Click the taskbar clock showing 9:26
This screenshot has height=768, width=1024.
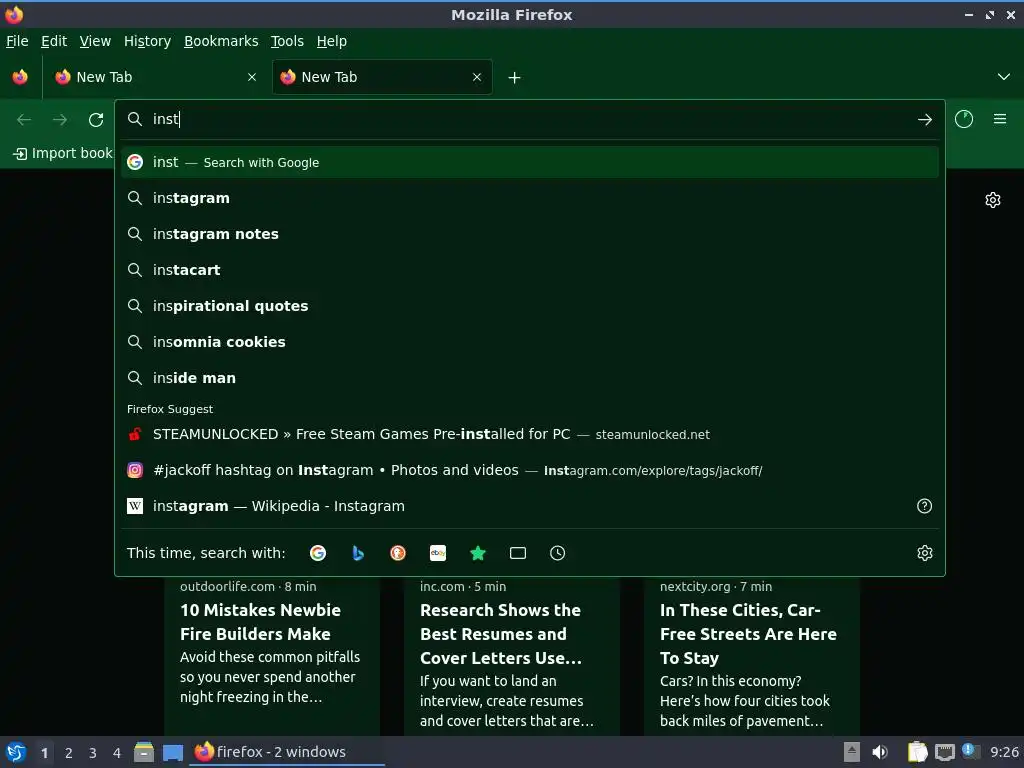coord(1004,752)
